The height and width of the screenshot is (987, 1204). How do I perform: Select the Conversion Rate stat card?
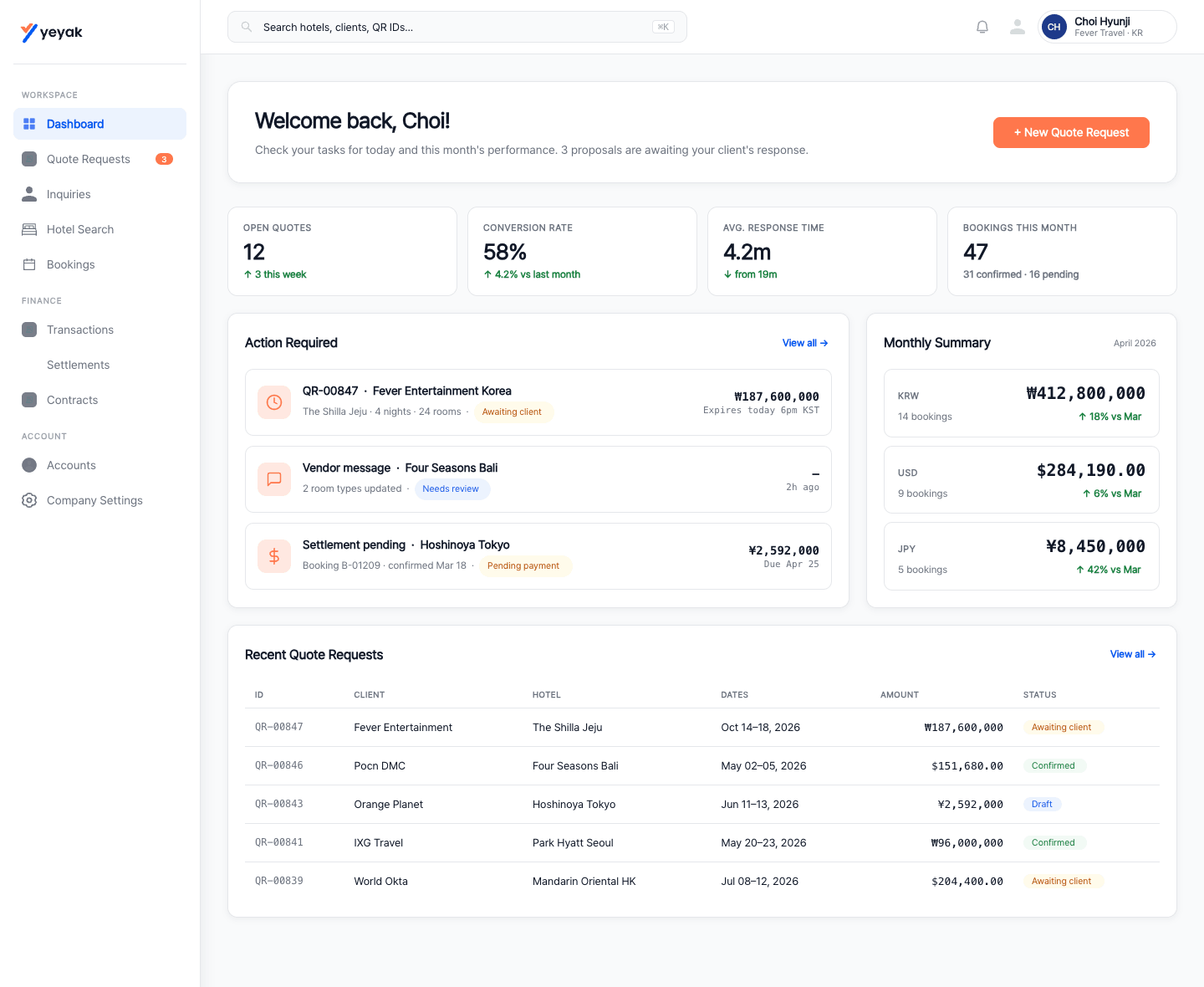coord(582,251)
